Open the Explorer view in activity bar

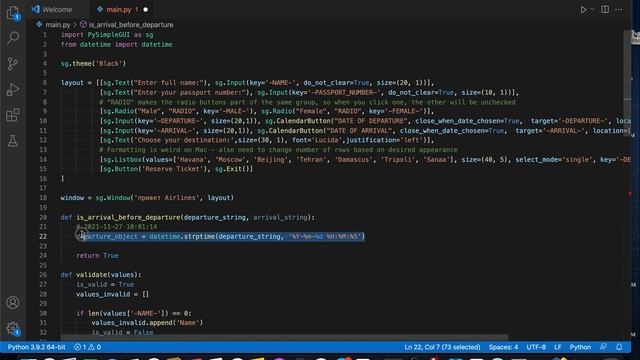[x=13, y=13]
